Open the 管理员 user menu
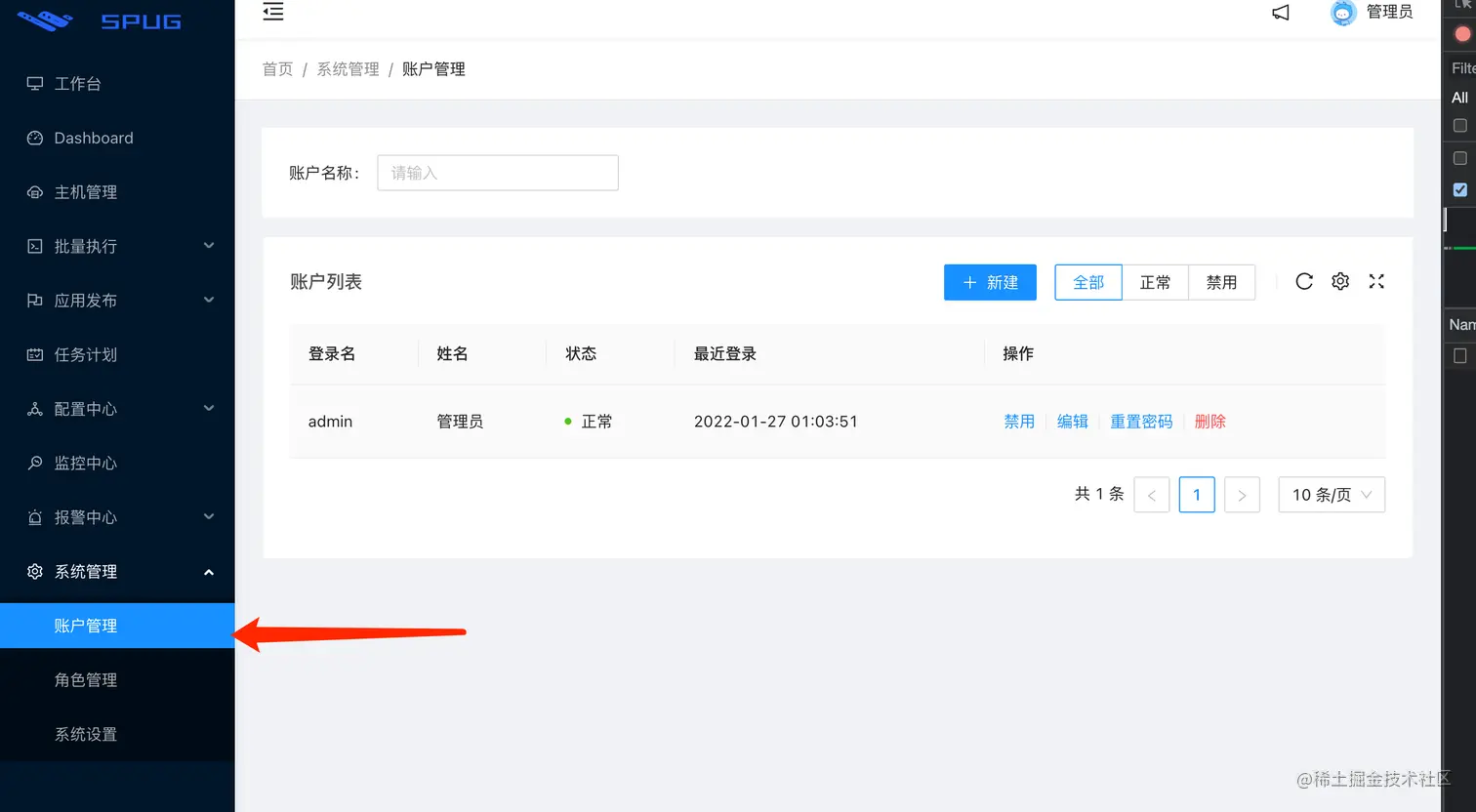 (1389, 12)
